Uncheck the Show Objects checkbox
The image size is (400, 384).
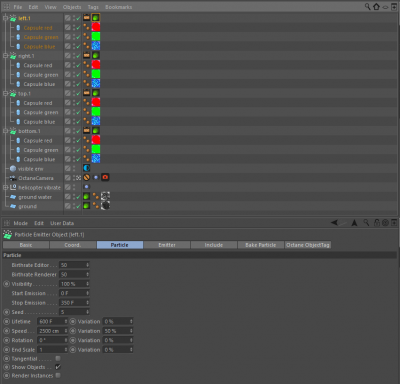[58, 367]
